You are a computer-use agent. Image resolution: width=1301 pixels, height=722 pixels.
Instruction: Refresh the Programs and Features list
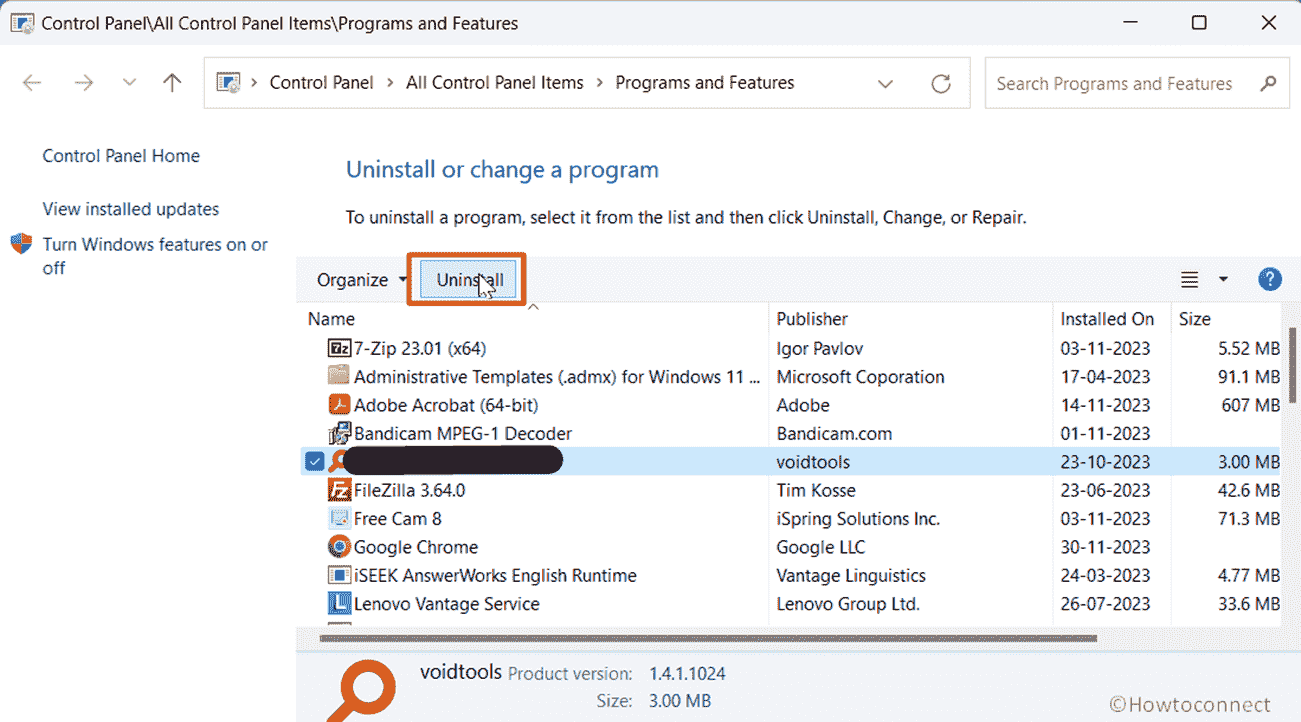(x=941, y=84)
